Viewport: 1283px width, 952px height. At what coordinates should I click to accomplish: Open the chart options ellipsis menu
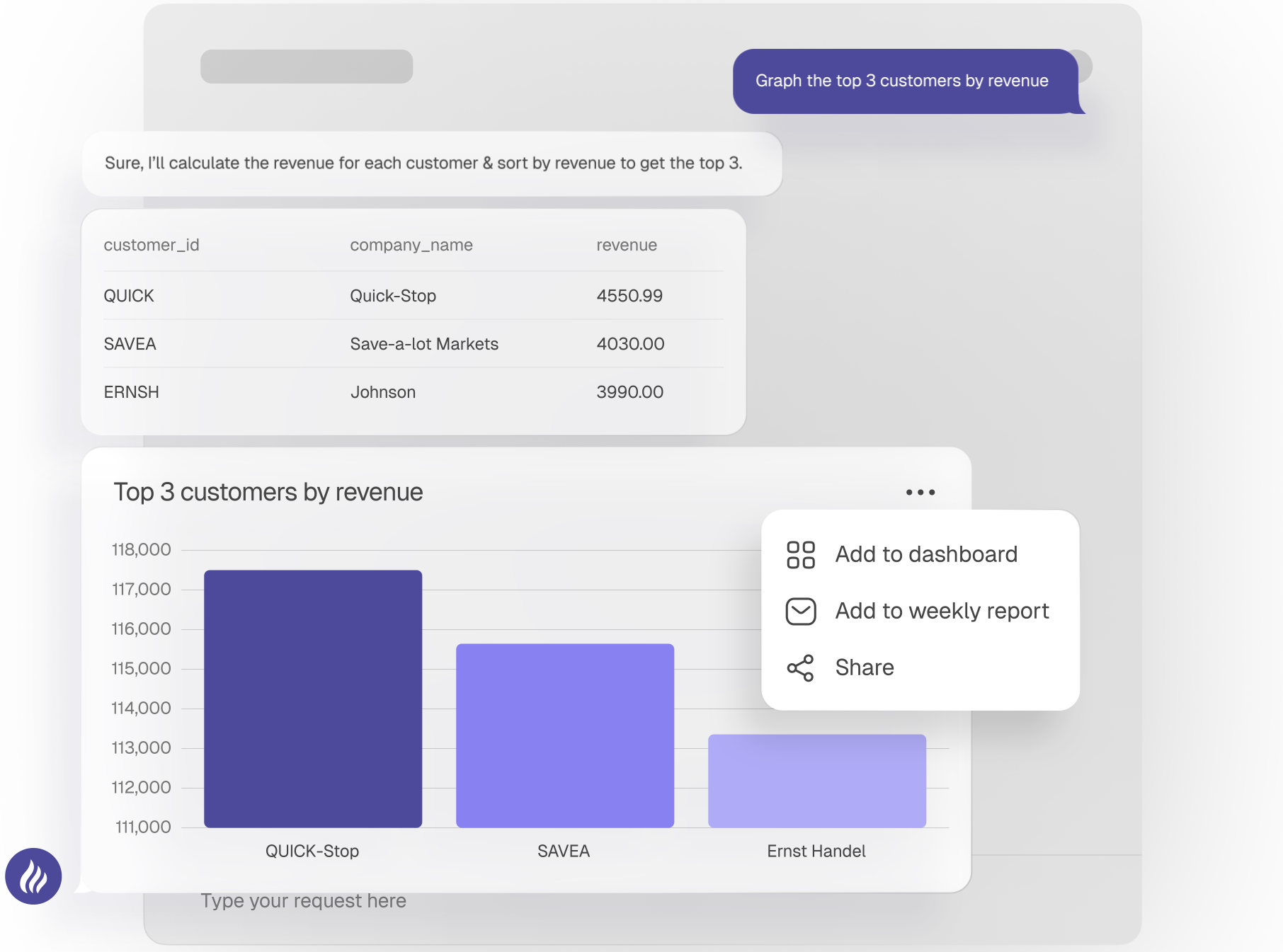pyautogui.click(x=919, y=491)
